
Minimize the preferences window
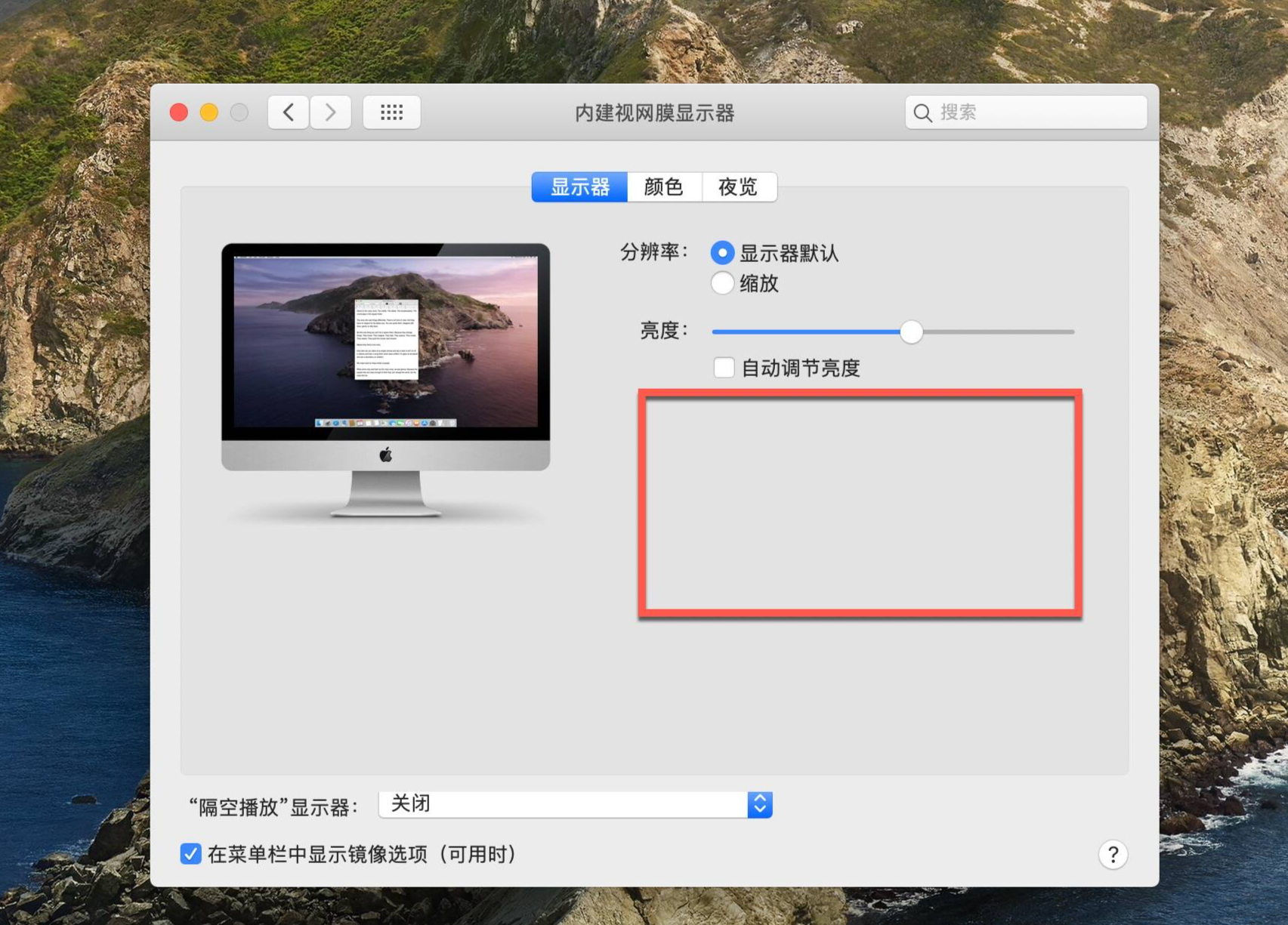point(209,112)
